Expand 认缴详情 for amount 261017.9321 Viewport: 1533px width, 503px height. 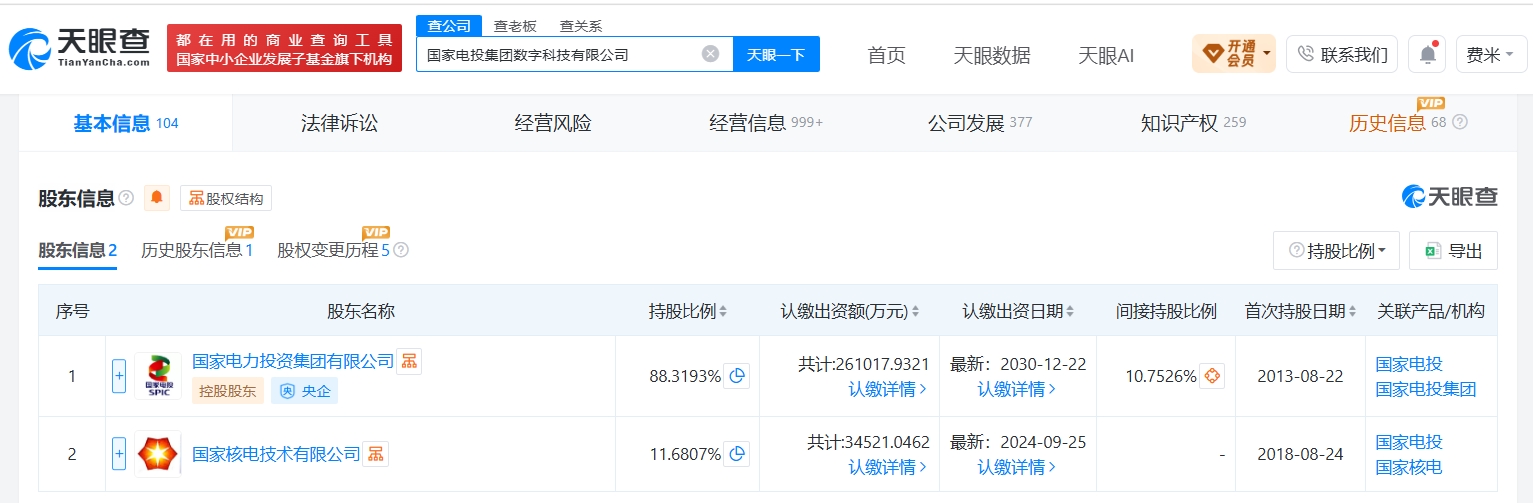[888, 389]
